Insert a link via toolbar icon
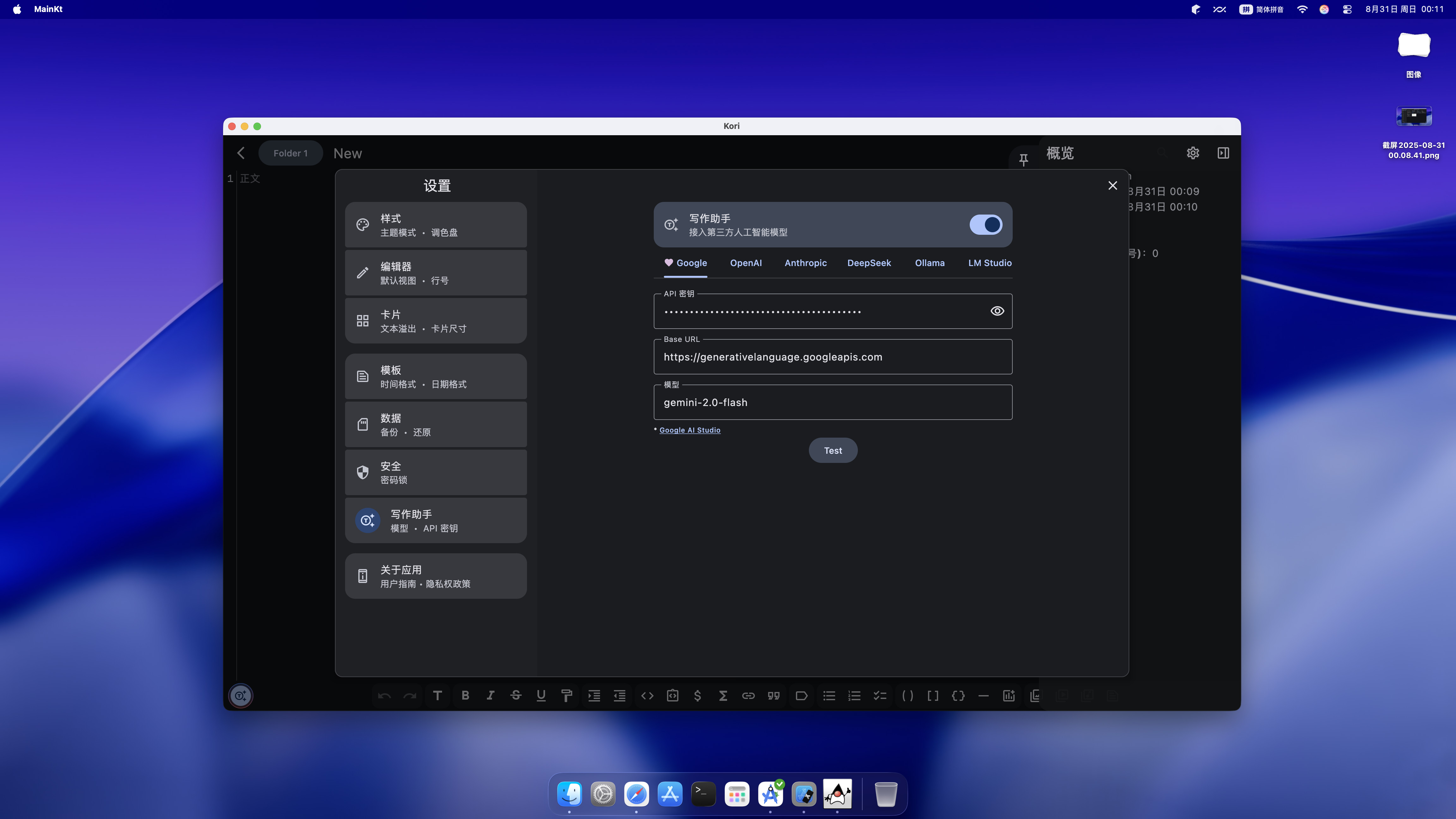The width and height of the screenshot is (1456, 819). pos(748,695)
